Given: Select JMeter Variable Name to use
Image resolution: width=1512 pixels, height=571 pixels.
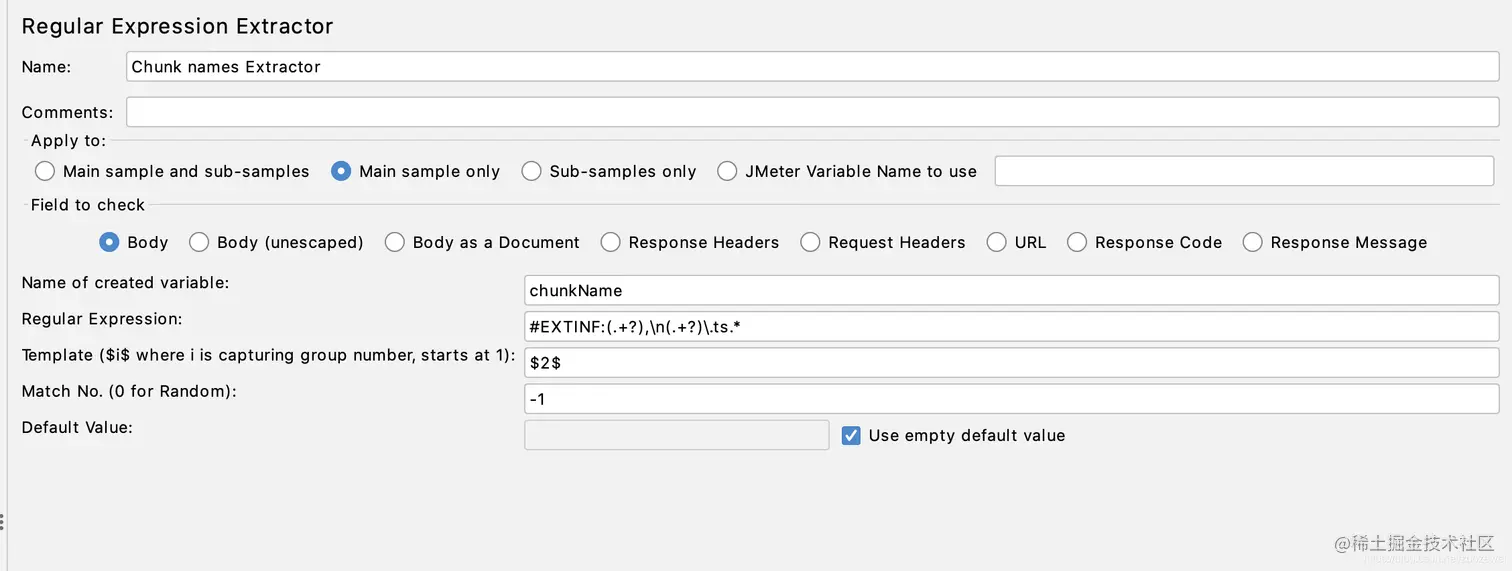Looking at the screenshot, I should [728, 171].
